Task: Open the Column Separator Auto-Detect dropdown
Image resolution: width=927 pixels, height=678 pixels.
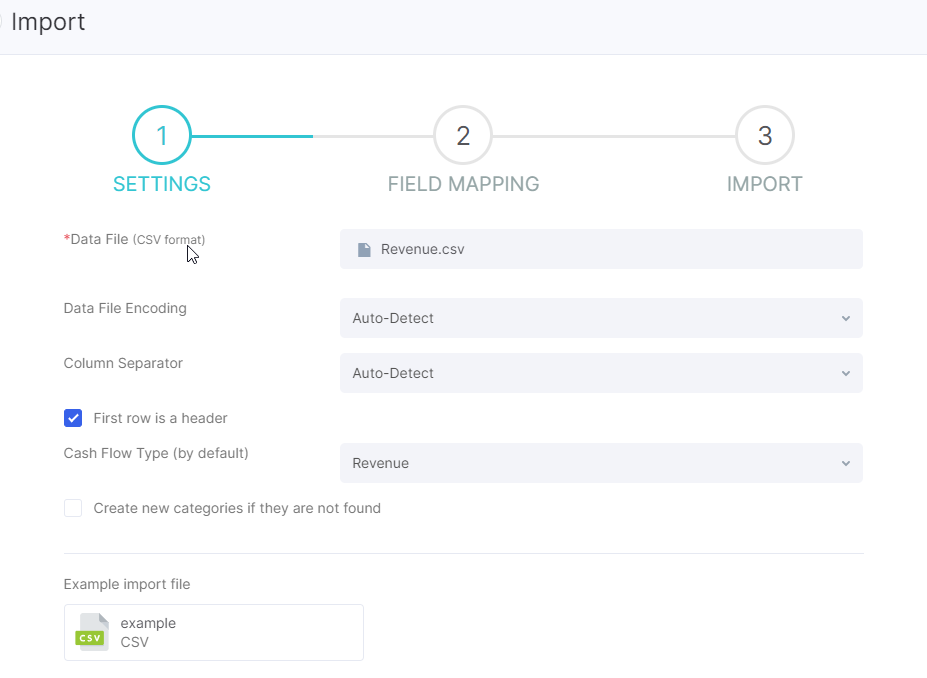Action: [601, 373]
